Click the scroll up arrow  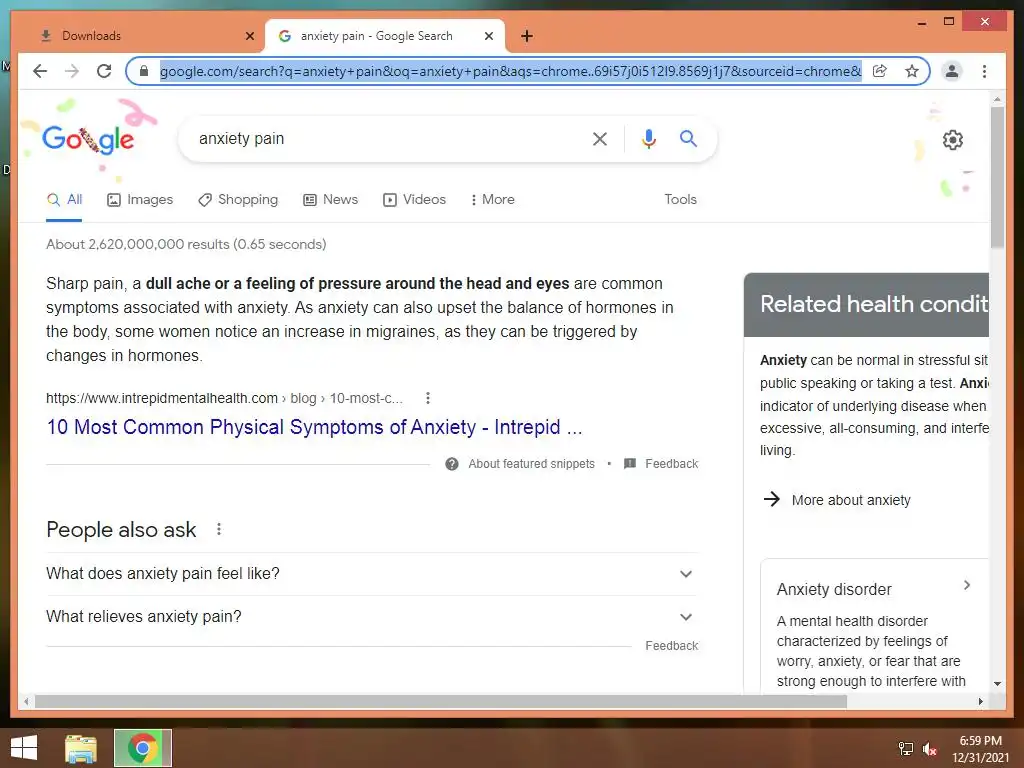click(997, 99)
